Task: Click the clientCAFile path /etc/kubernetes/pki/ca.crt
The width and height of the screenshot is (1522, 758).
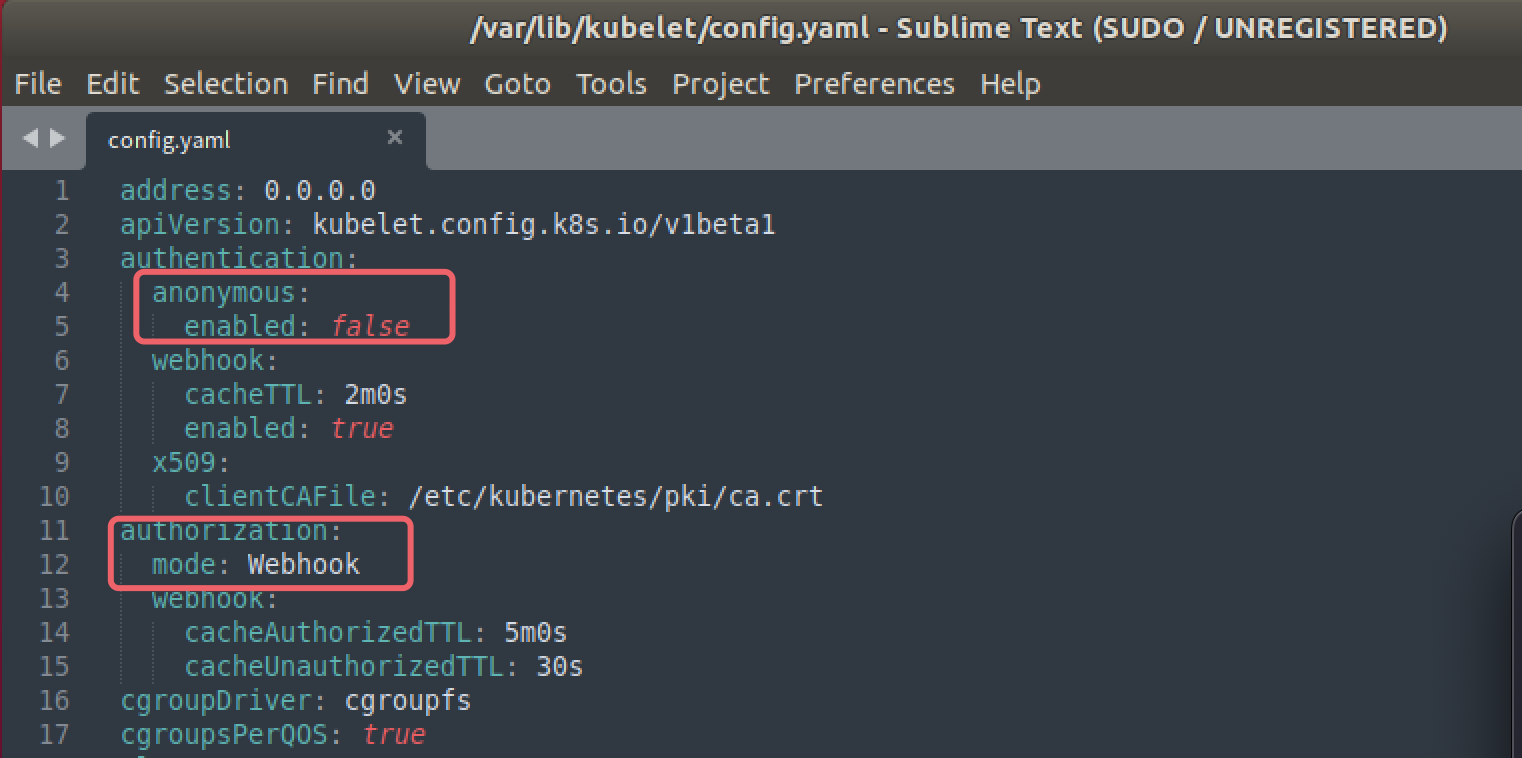Action: point(616,496)
